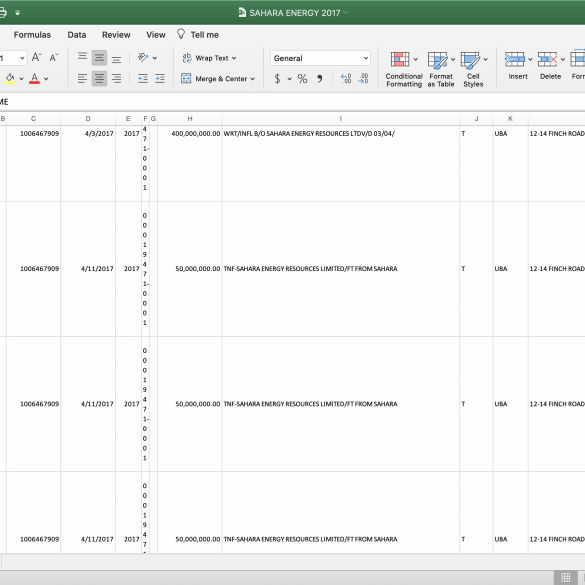Increase font size with the larger A icon
Image resolution: width=585 pixels, height=585 pixels.
tap(36, 57)
